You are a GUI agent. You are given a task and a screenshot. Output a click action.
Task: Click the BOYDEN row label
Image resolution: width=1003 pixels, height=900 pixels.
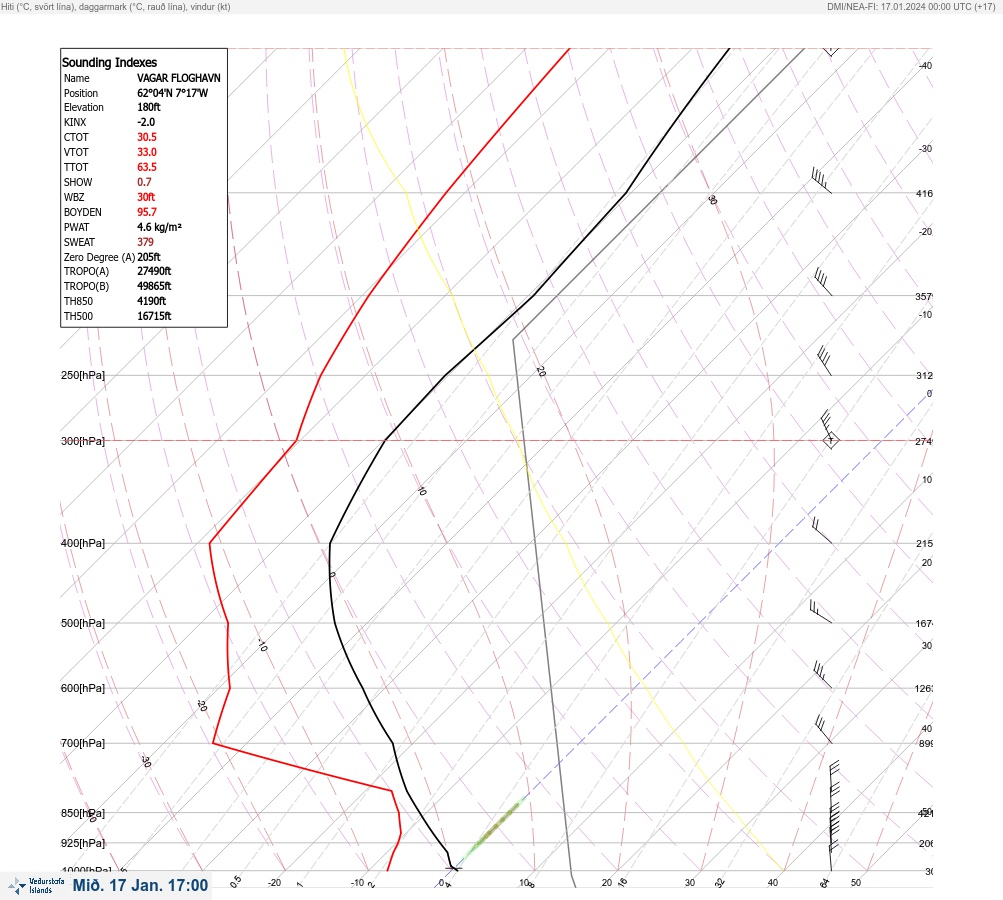pyautogui.click(x=83, y=212)
